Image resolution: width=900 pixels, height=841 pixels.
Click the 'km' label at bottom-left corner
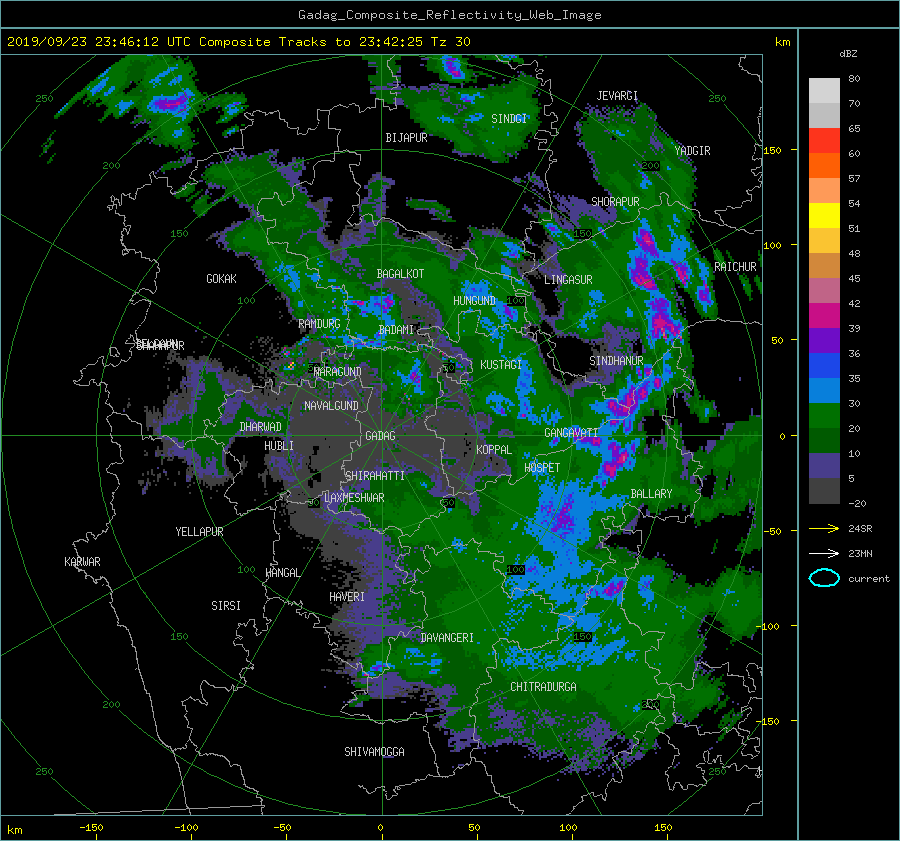point(15,830)
